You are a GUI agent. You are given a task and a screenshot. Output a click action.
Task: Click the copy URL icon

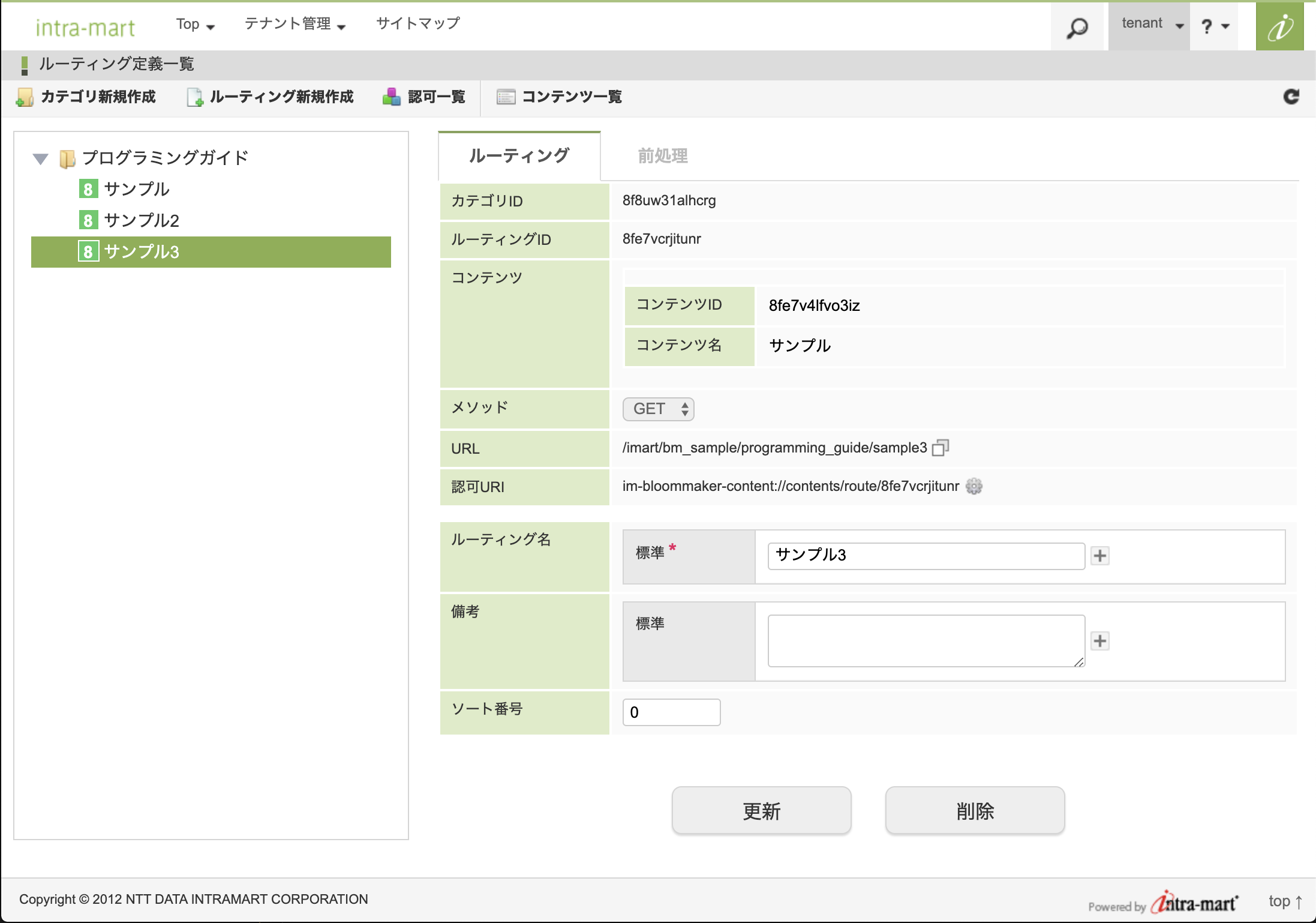click(940, 448)
